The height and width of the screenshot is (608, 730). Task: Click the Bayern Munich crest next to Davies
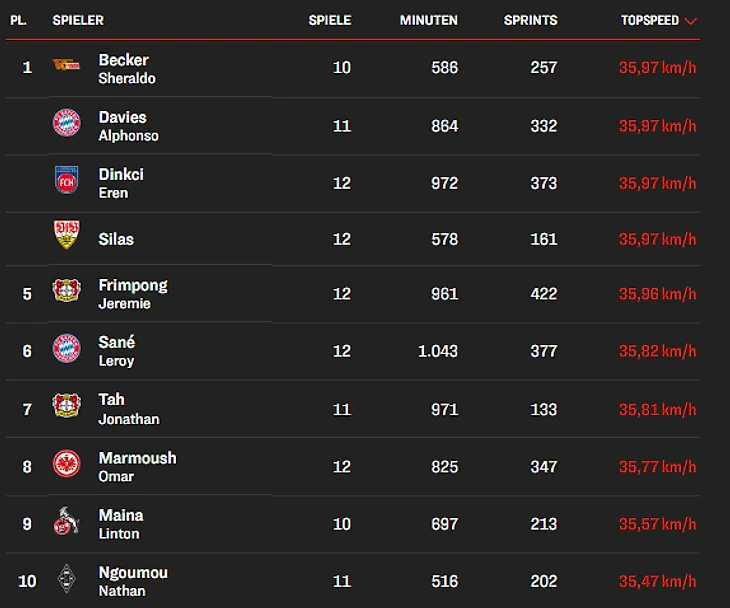[67, 122]
